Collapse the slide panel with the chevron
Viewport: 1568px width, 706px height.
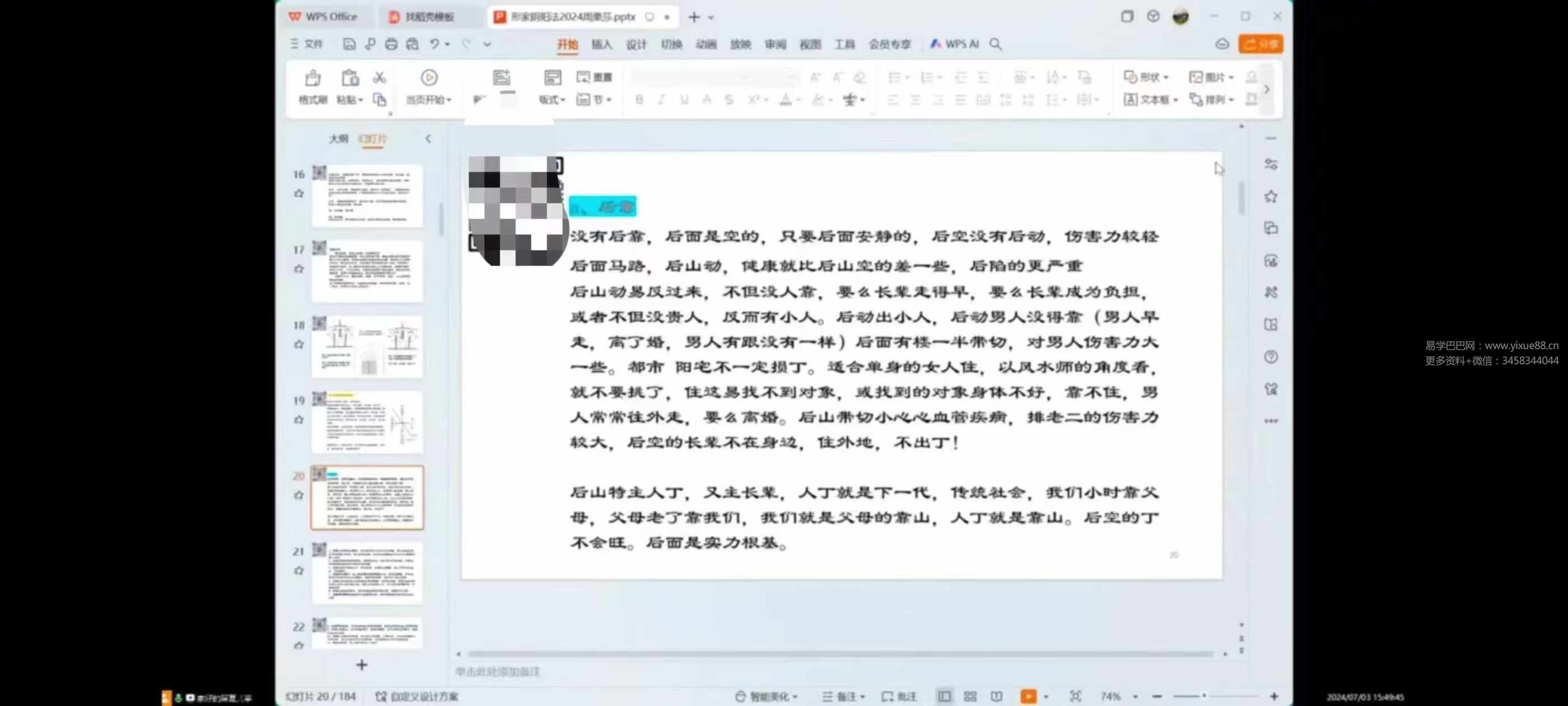[428, 138]
